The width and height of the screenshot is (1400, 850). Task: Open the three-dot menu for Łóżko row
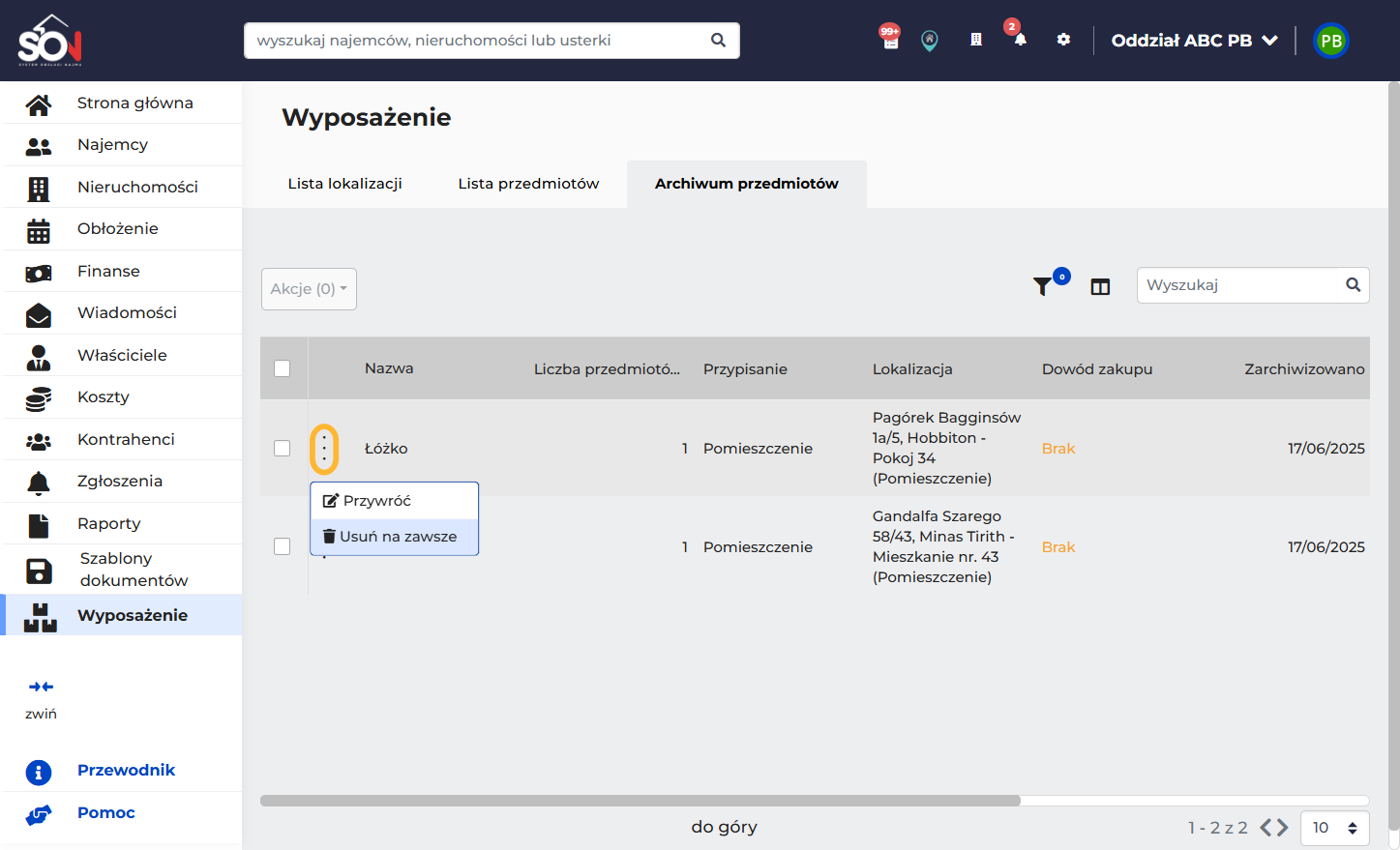point(324,449)
